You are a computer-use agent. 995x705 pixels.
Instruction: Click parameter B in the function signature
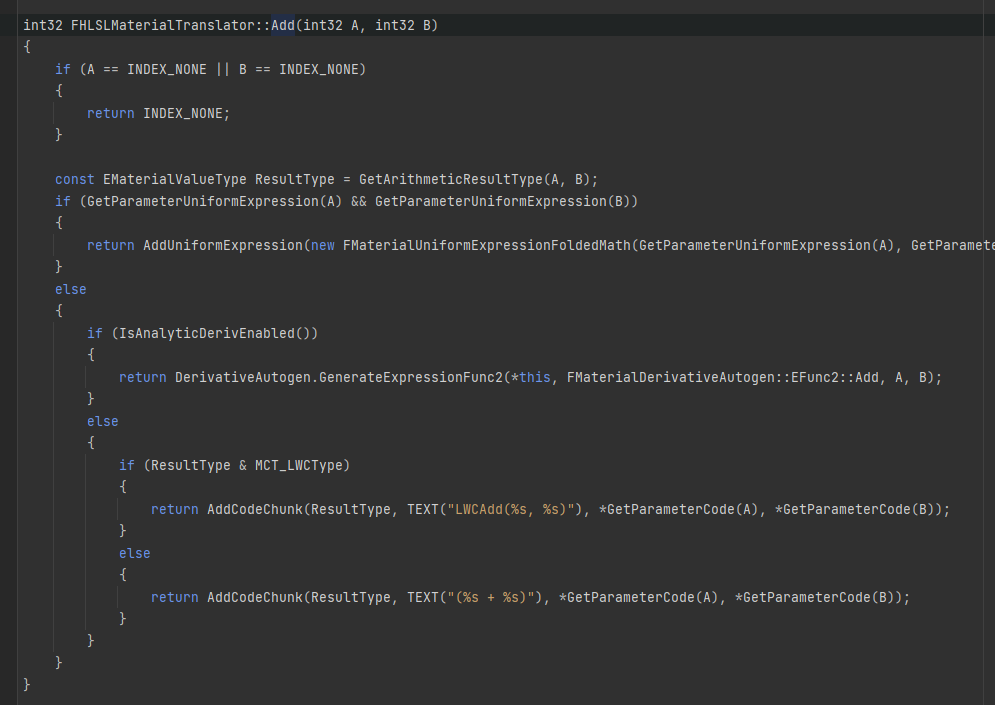[x=431, y=25]
